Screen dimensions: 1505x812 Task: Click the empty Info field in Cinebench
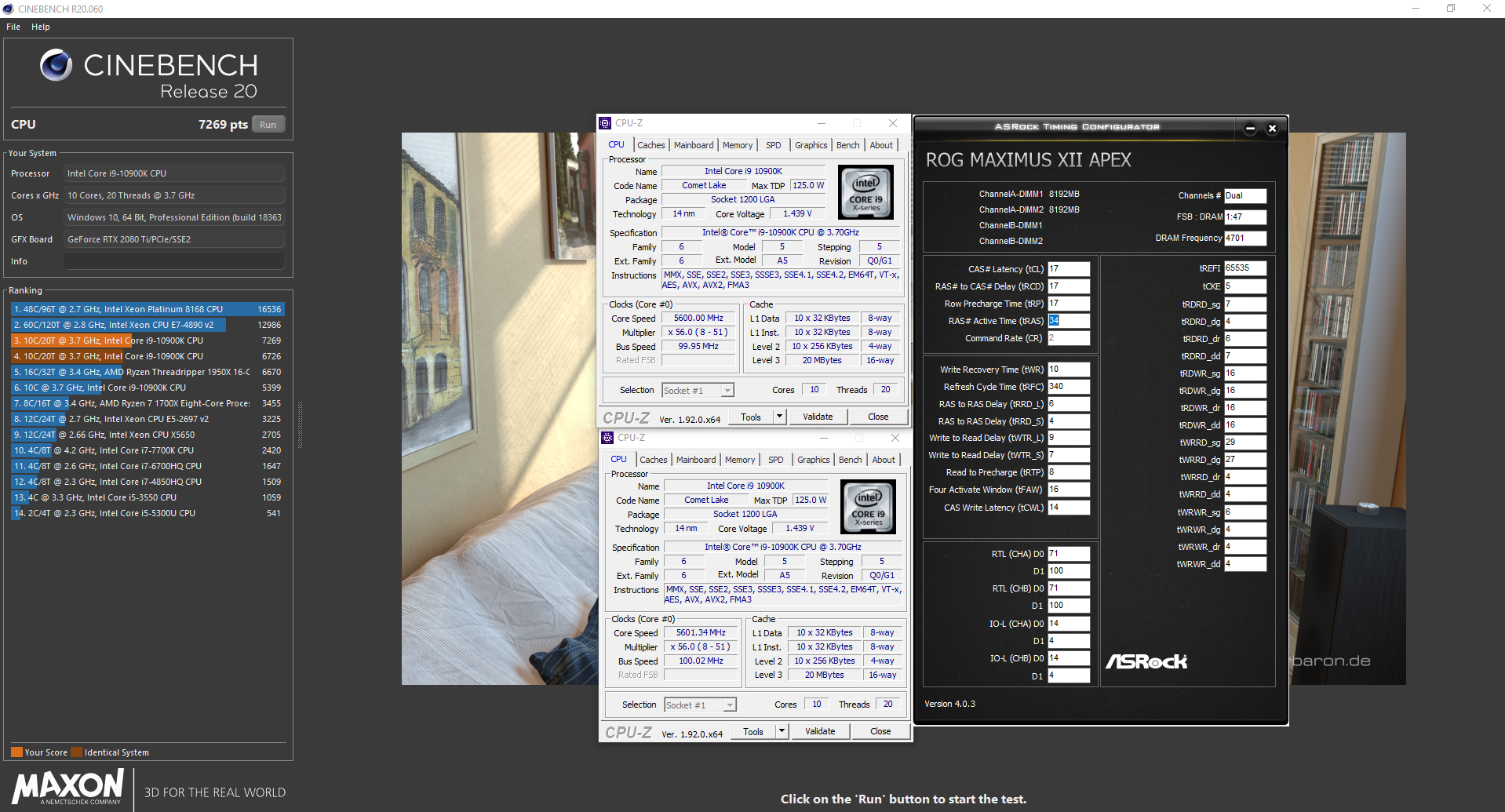174,261
